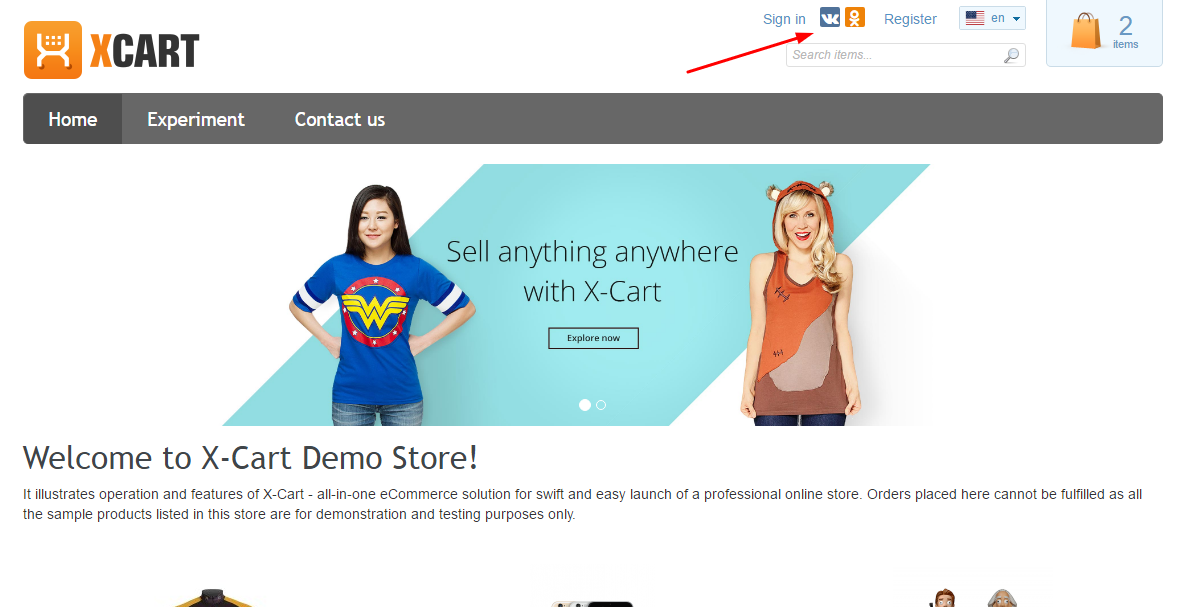The image size is (1184, 607).
Task: Click the Sign in link
Action: click(x=784, y=19)
